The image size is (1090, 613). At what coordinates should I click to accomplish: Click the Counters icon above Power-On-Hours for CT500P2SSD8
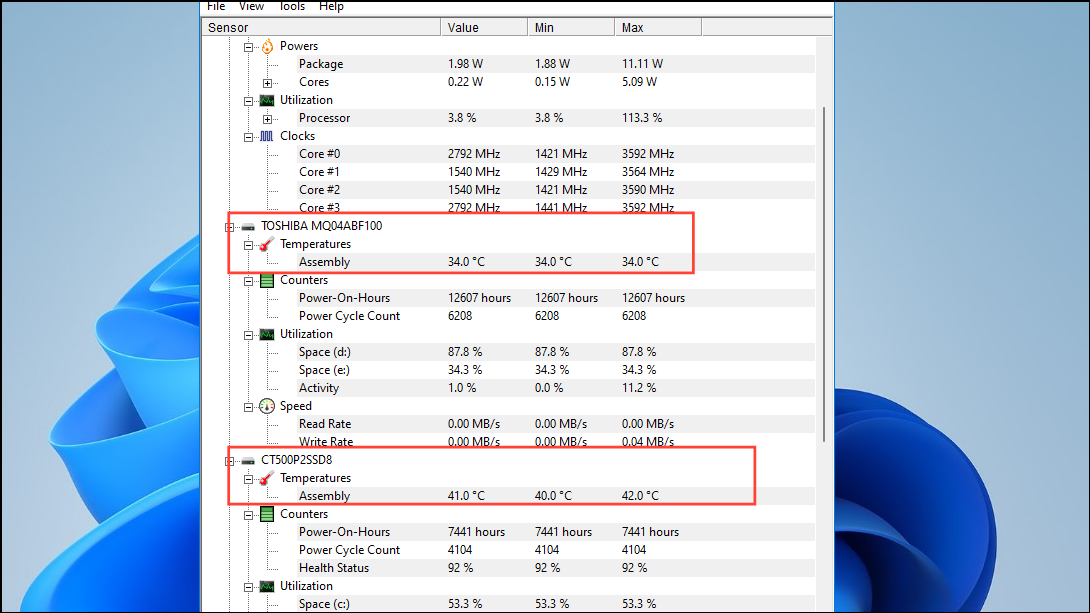[x=266, y=513]
